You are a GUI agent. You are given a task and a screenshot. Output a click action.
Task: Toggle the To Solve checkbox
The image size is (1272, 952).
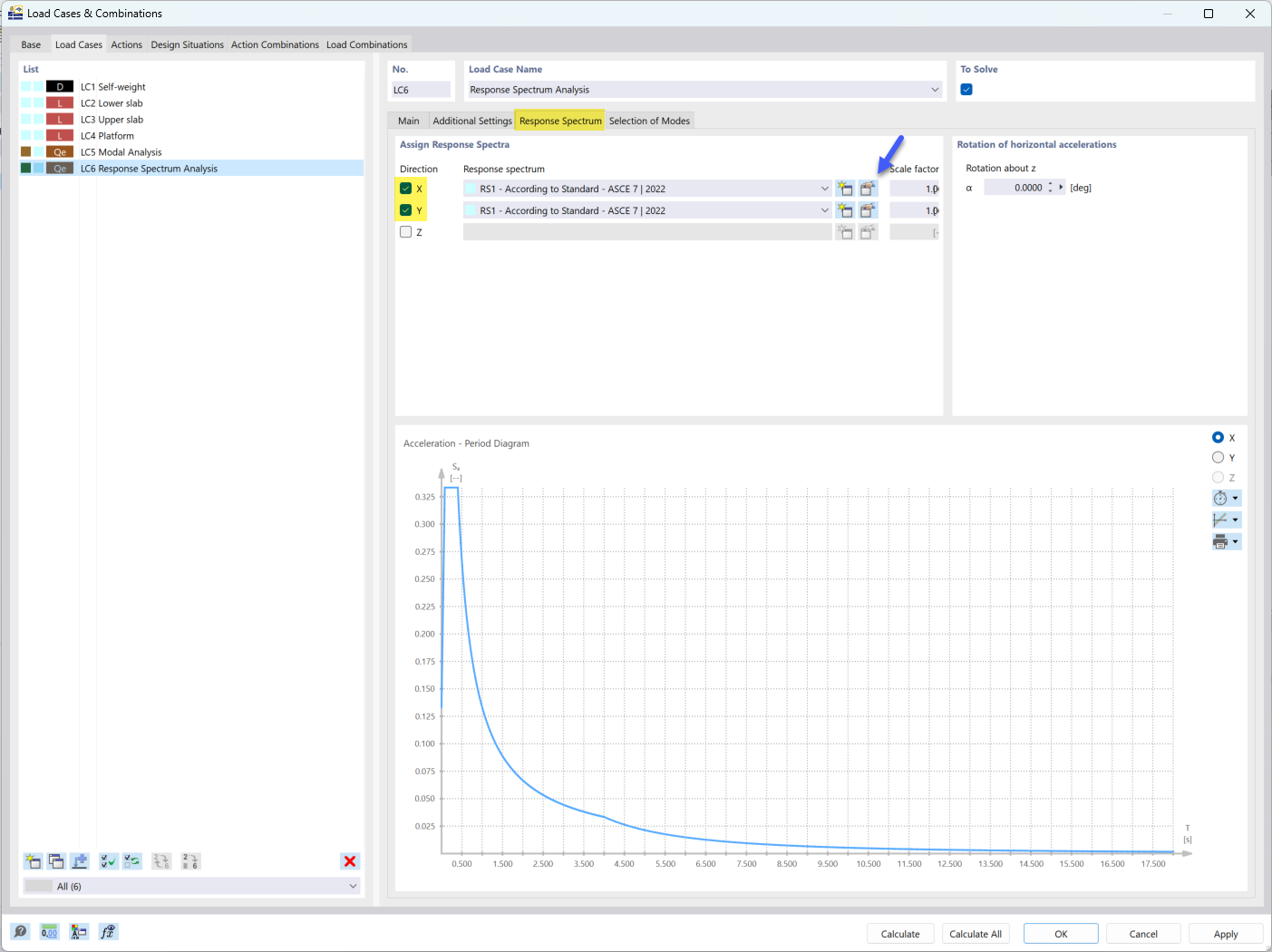click(966, 90)
